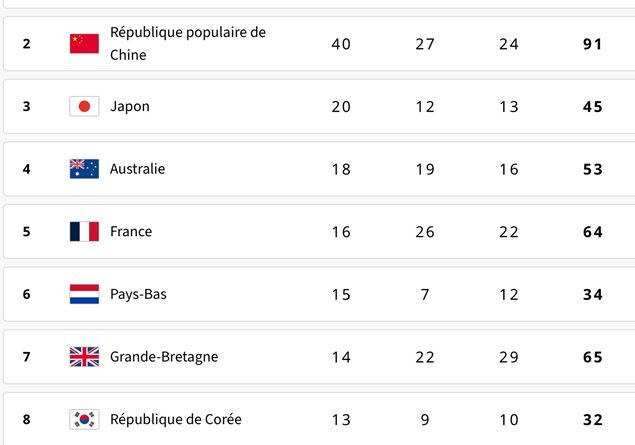Click the Australia flag icon

(84, 169)
